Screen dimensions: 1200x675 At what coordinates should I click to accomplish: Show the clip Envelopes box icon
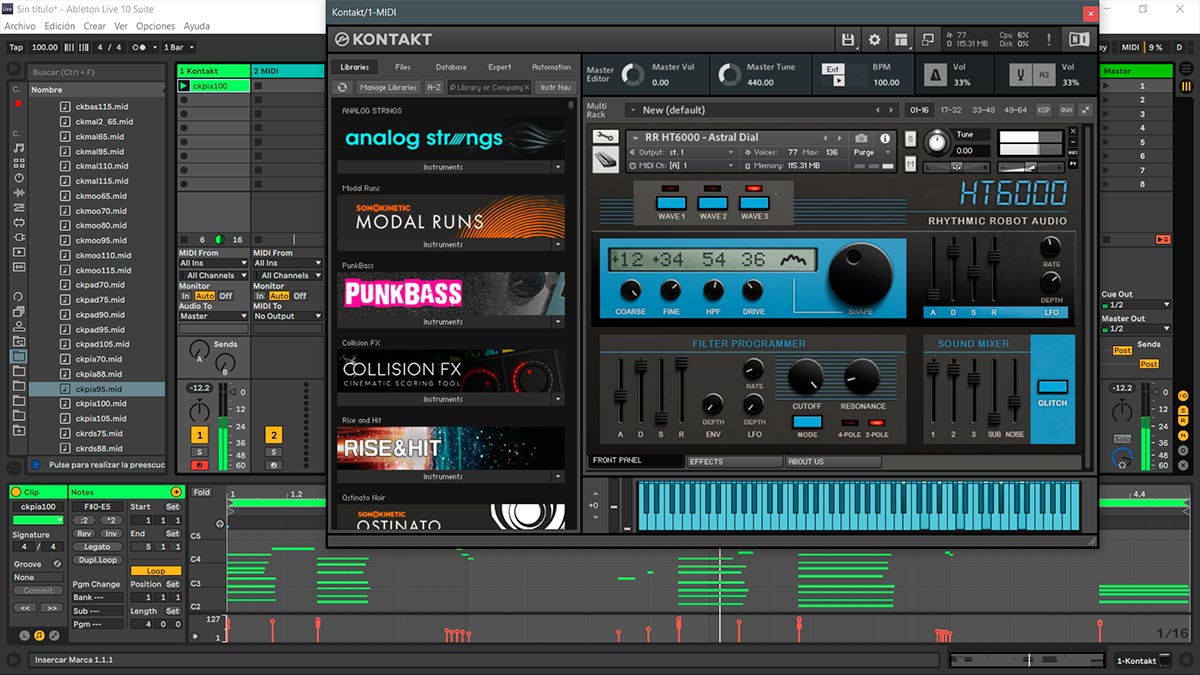pyautogui.click(x=55, y=635)
